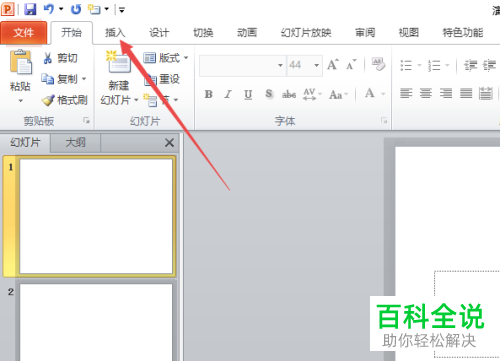Apply font color with A icon
Image resolution: width=500 pixels, height=361 pixels.
click(x=370, y=93)
